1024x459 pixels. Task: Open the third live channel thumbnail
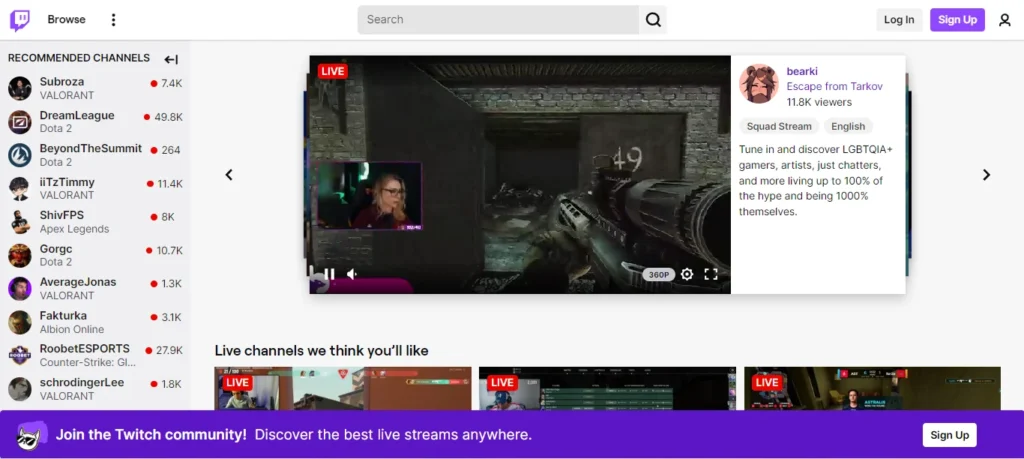tap(872, 388)
